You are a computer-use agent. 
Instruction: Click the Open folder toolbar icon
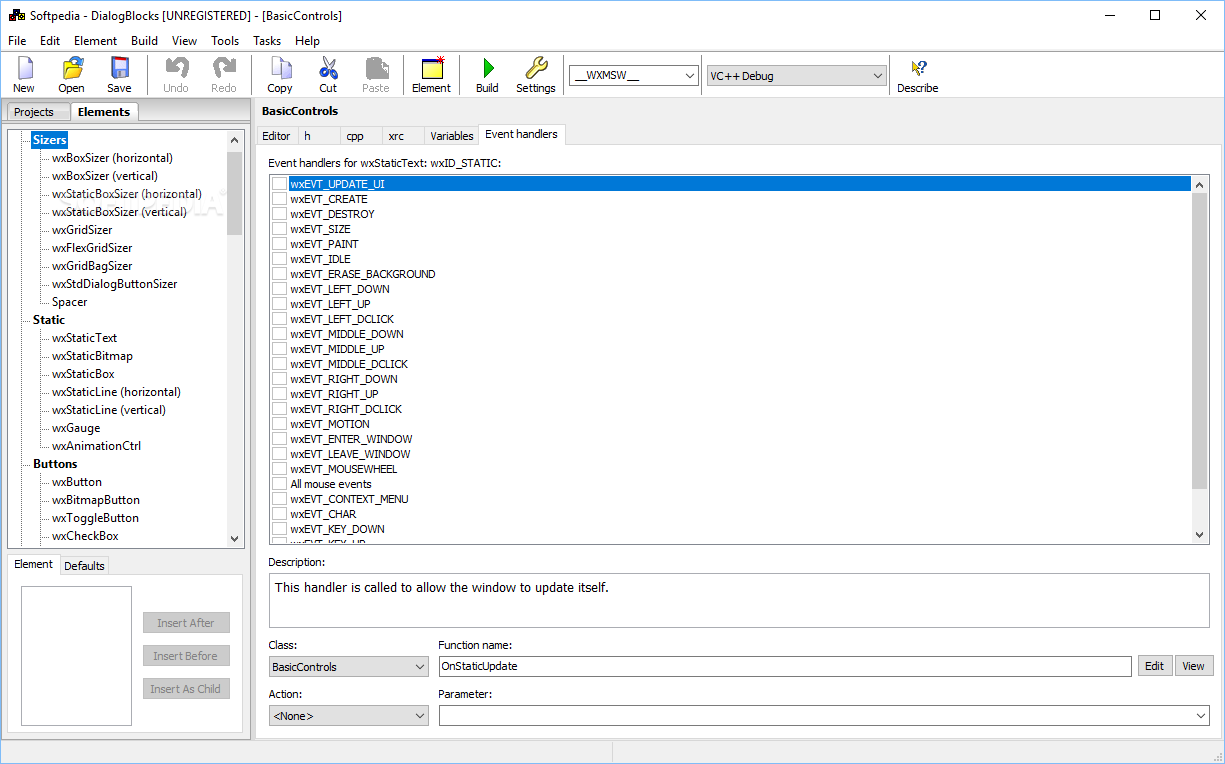pos(72,68)
